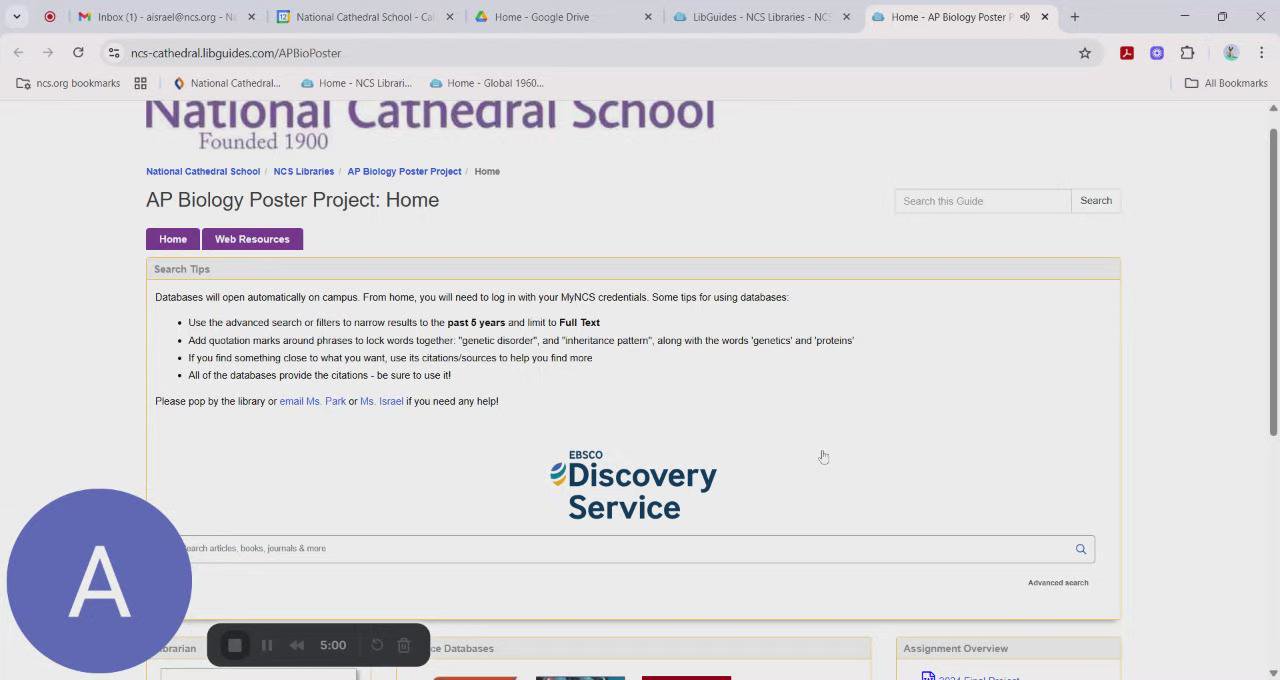Close the LibGuides NCS Libraries tab
This screenshot has width=1280, height=680.
(846, 17)
